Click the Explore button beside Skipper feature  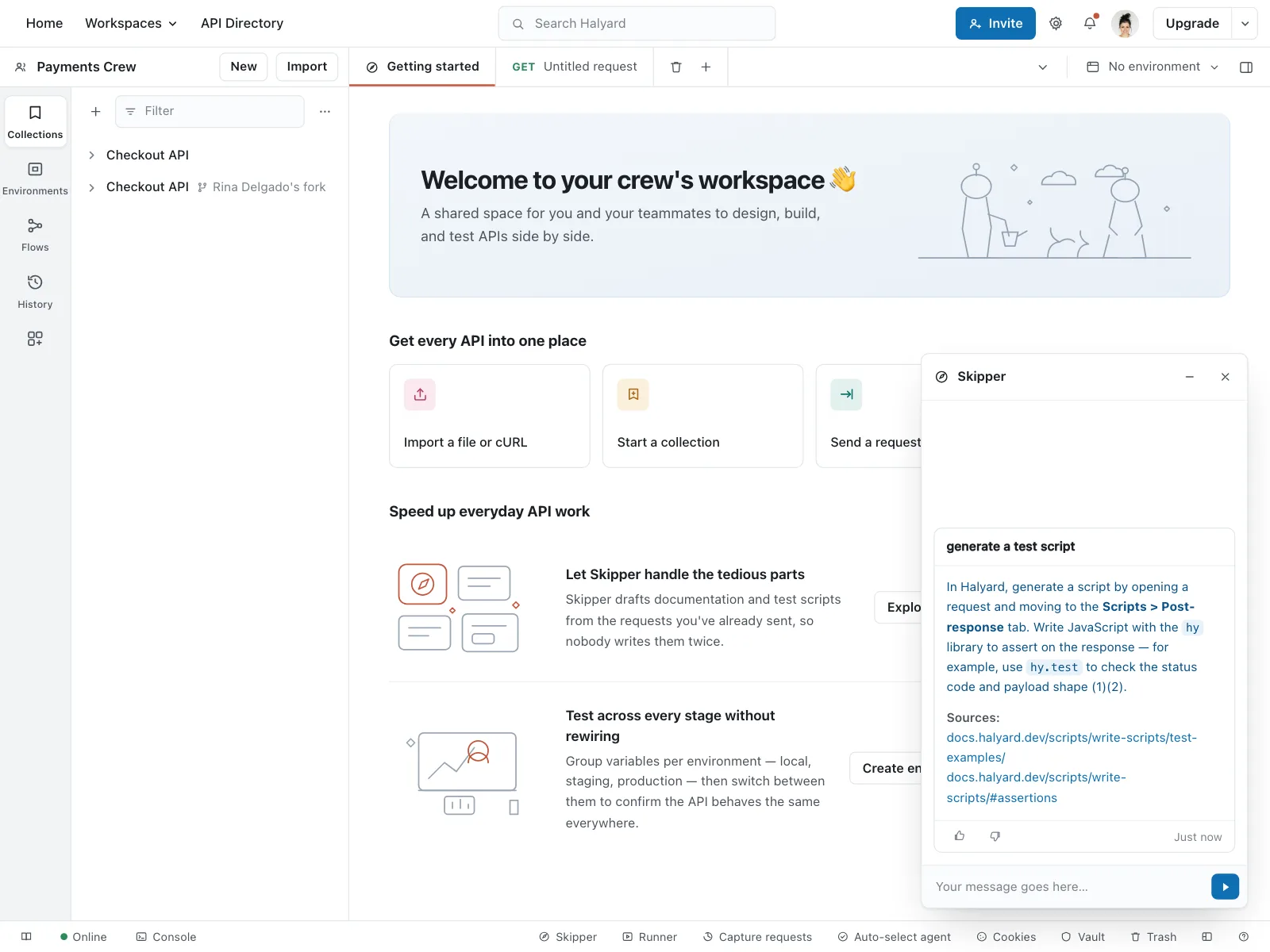click(x=898, y=608)
